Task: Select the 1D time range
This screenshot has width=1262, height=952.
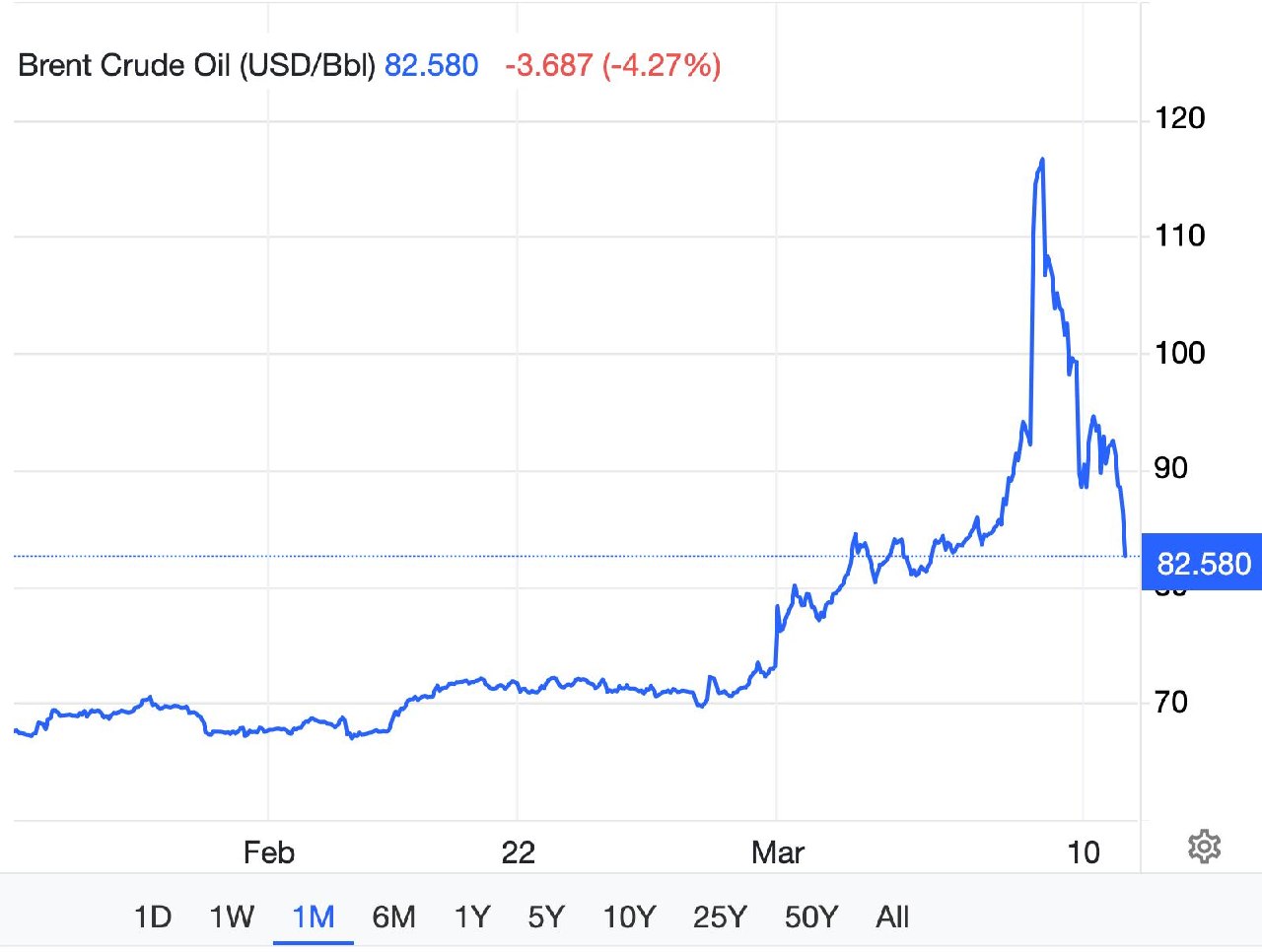Action: click(x=153, y=918)
